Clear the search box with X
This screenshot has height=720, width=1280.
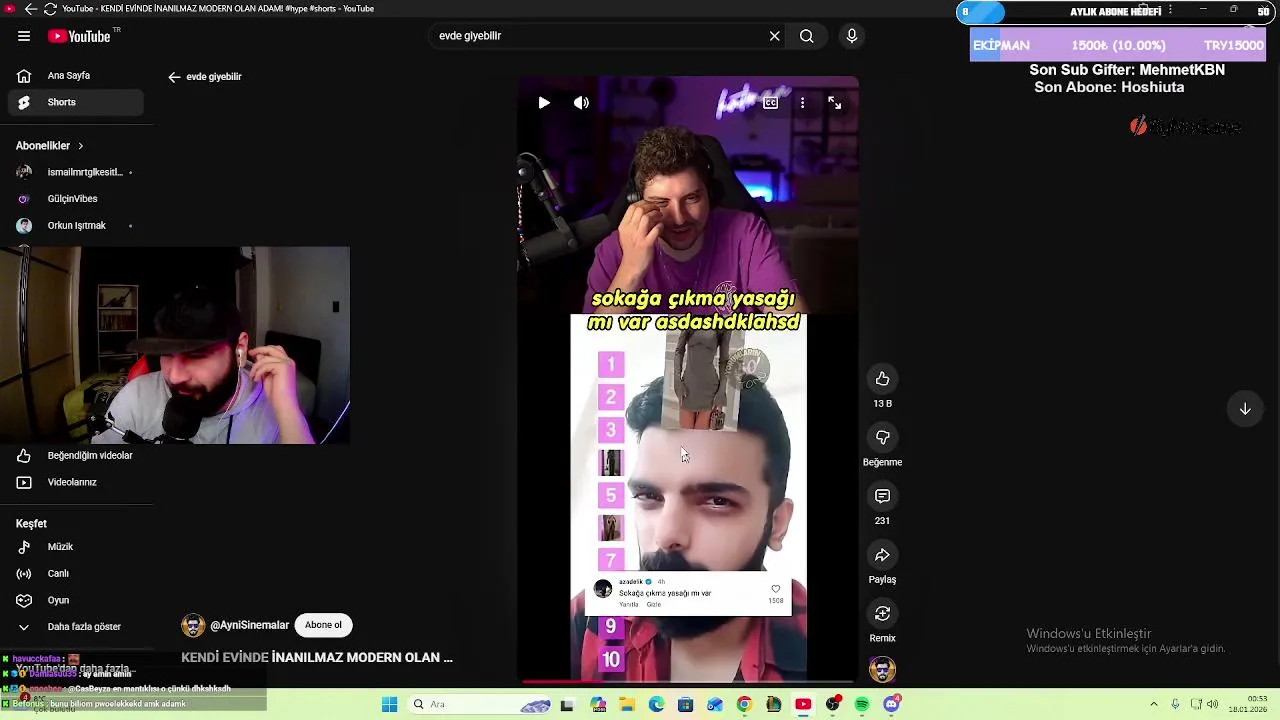(774, 36)
